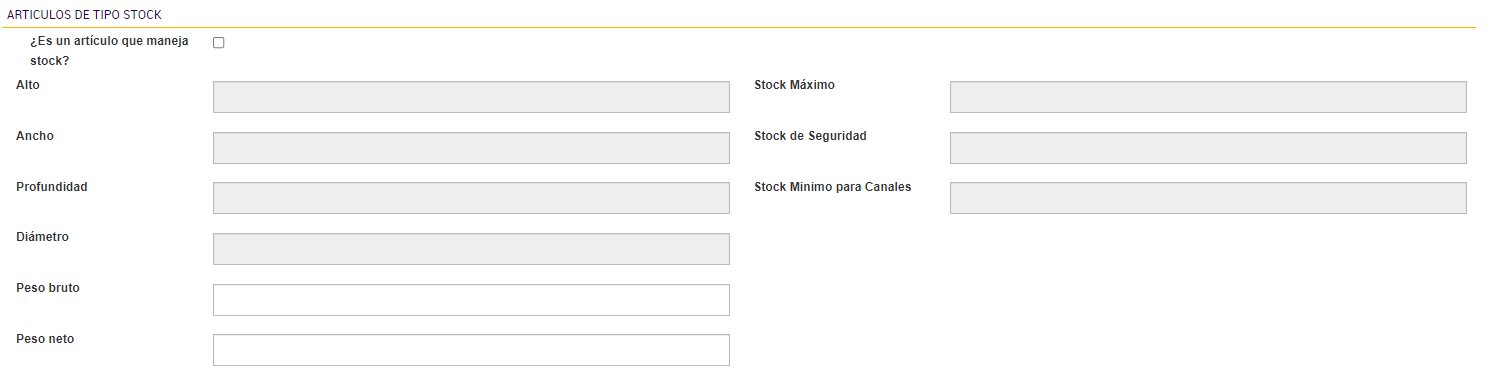Click the Alto label text
This screenshot has height=380, width=1498.
point(28,85)
